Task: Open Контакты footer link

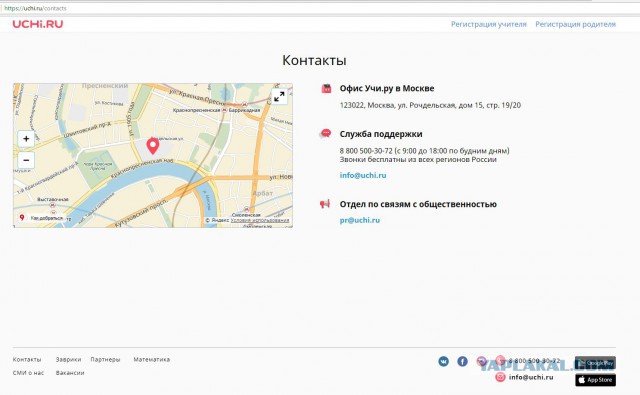Action: tap(27, 359)
